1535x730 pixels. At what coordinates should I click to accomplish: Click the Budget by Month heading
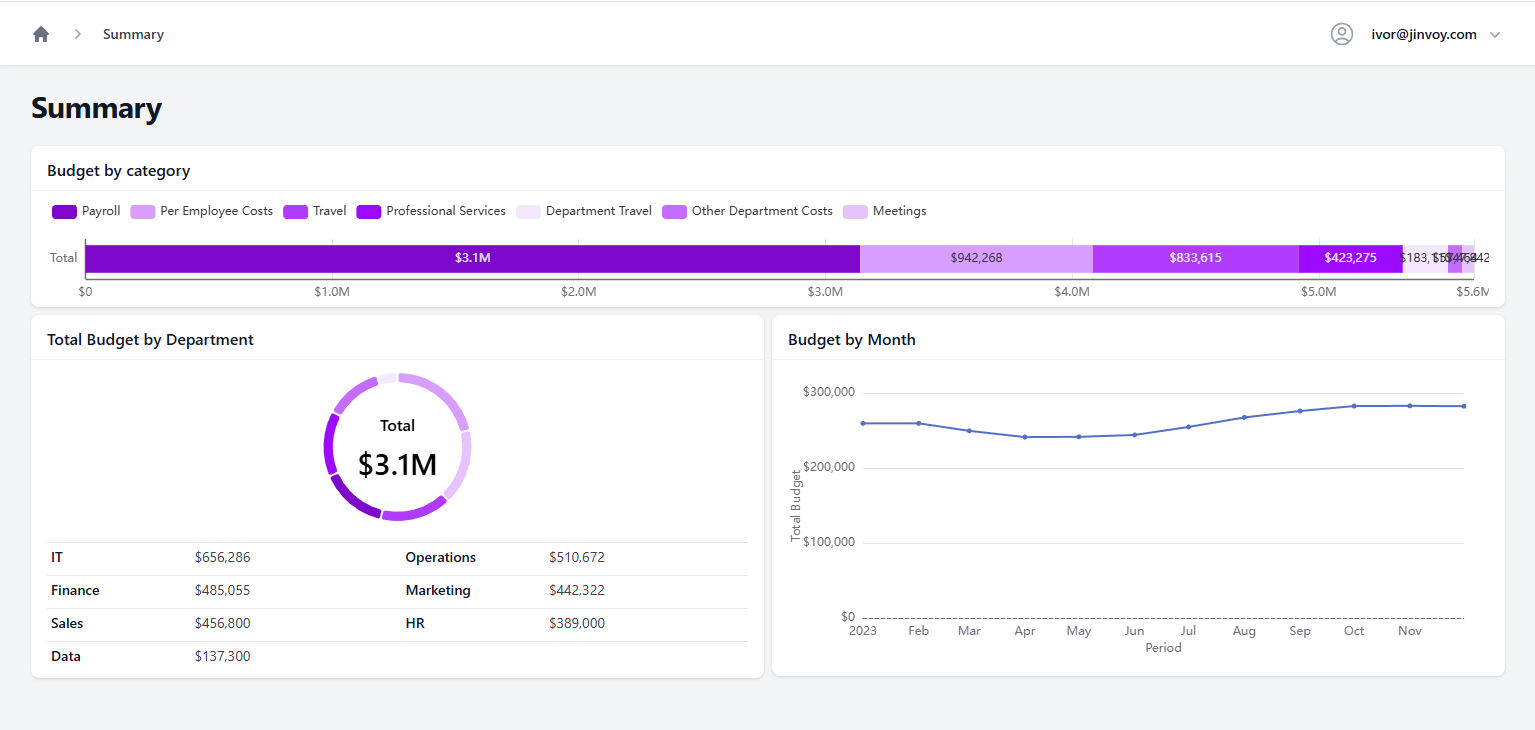[852, 340]
